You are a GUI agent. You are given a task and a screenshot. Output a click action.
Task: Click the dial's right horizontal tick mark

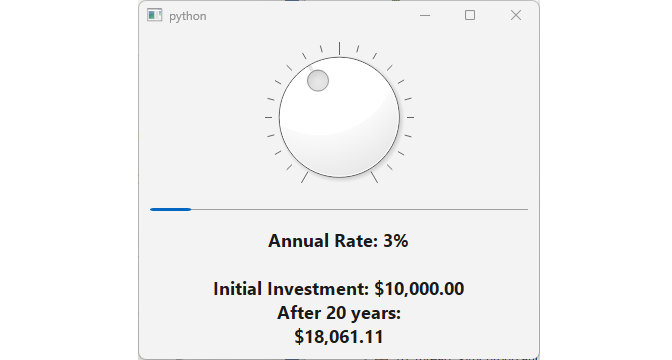pyautogui.click(x=410, y=117)
